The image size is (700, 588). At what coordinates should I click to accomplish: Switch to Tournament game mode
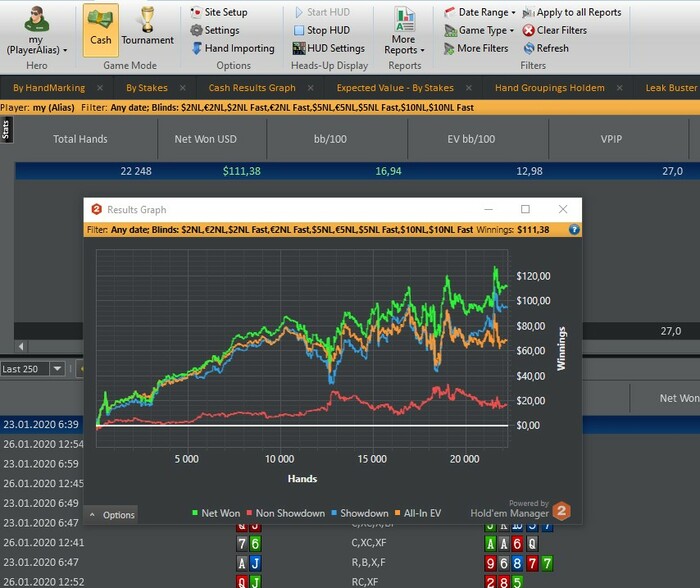pos(147,27)
